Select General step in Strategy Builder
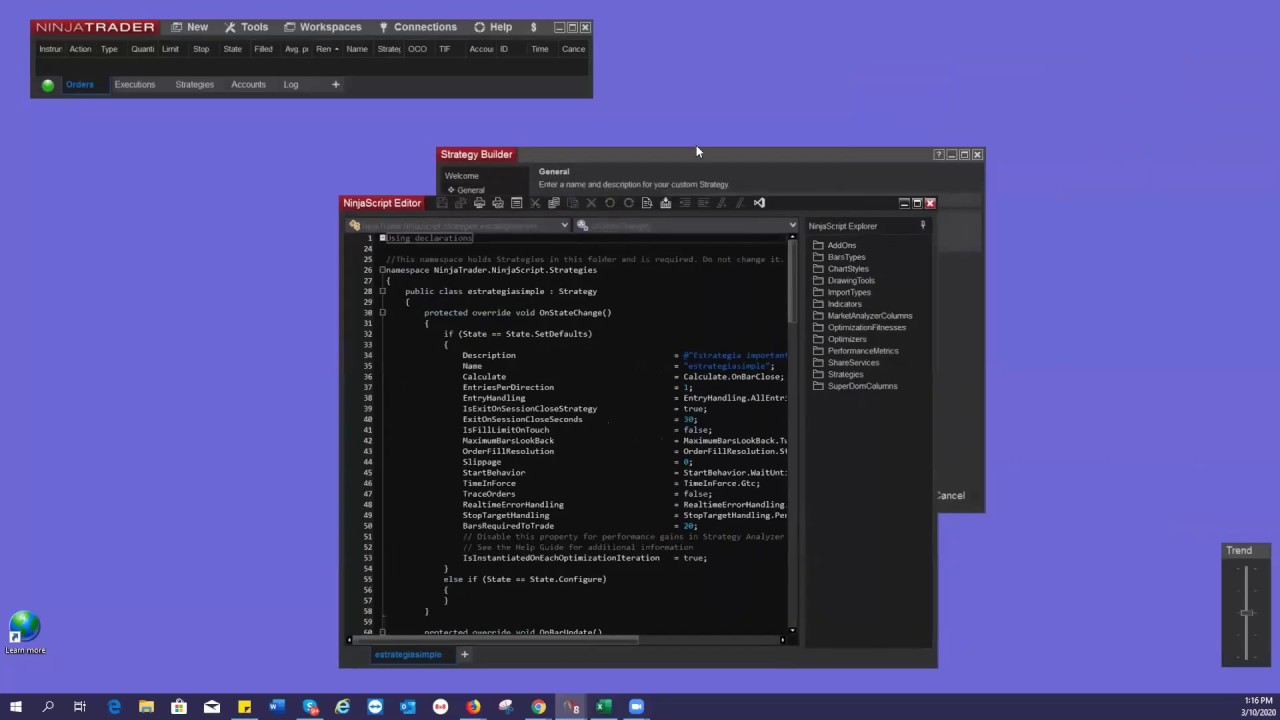Viewport: 1280px width, 720px height. 470,190
